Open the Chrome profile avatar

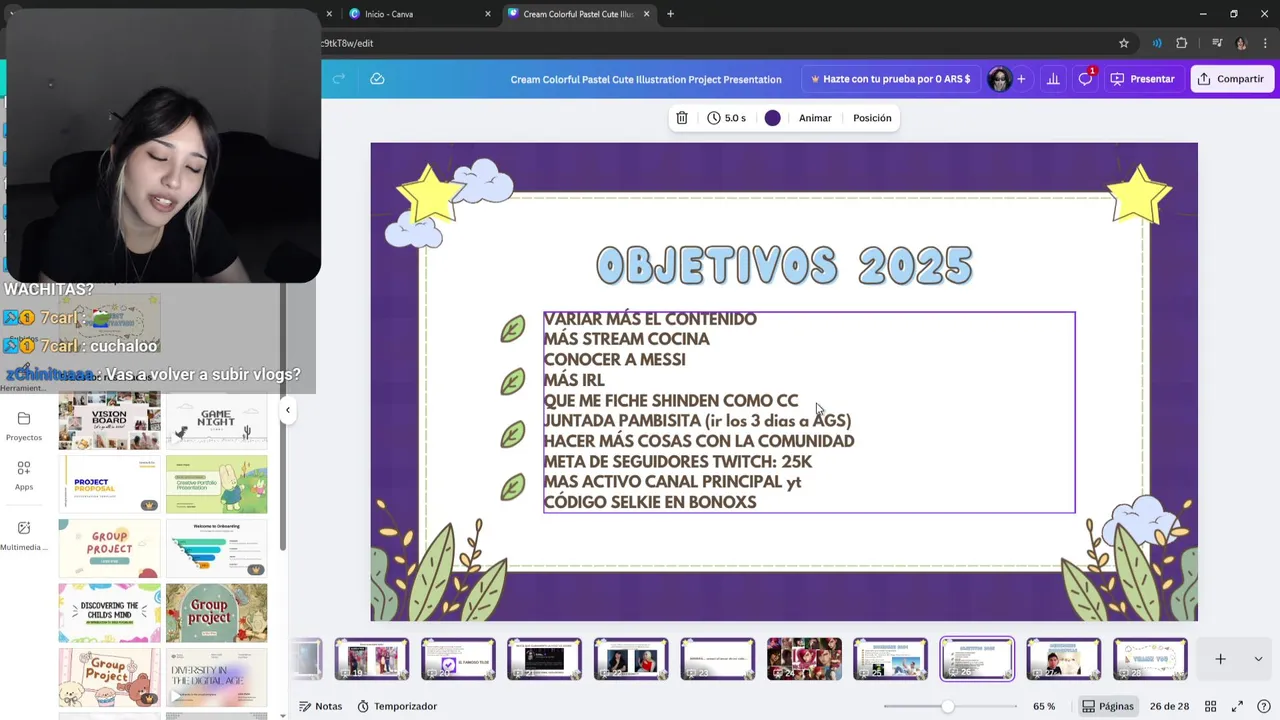(x=1241, y=43)
